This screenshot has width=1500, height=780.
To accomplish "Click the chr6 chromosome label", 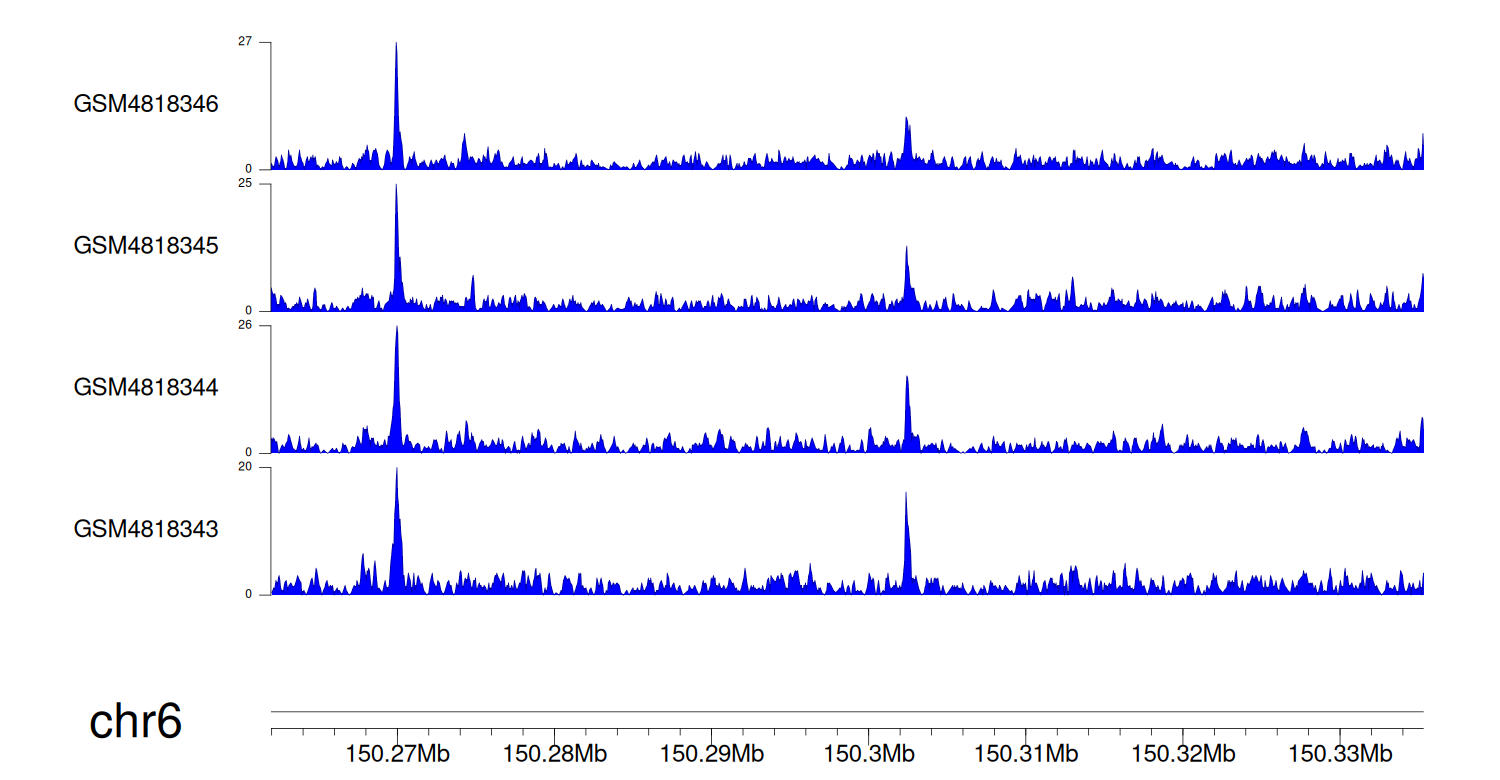I will (135, 721).
